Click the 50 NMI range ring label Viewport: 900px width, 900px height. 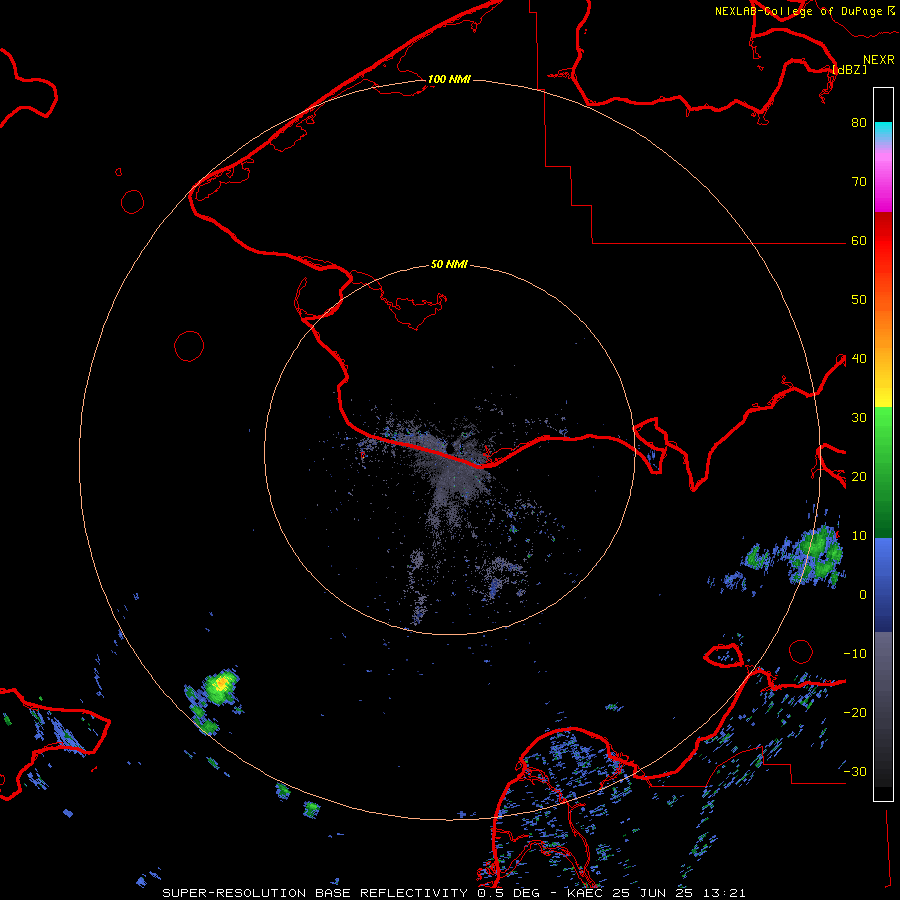pyautogui.click(x=449, y=265)
